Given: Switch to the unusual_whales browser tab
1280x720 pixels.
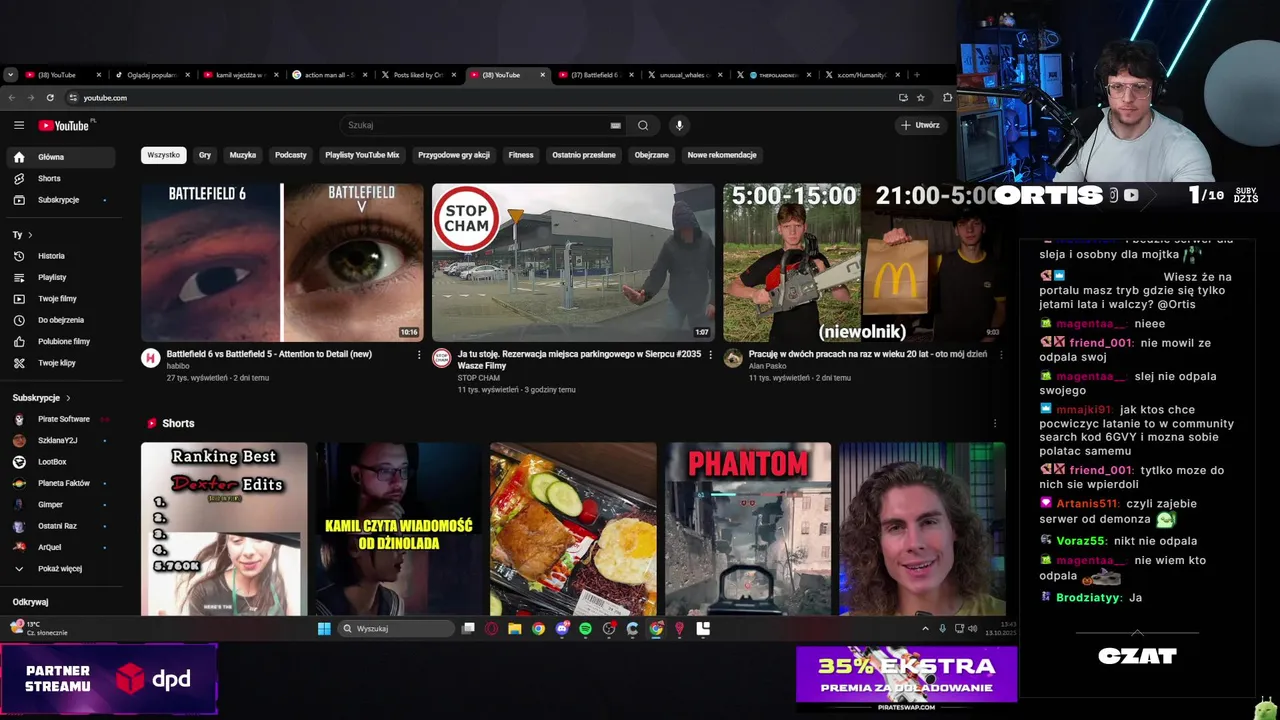Looking at the screenshot, I should click(685, 75).
